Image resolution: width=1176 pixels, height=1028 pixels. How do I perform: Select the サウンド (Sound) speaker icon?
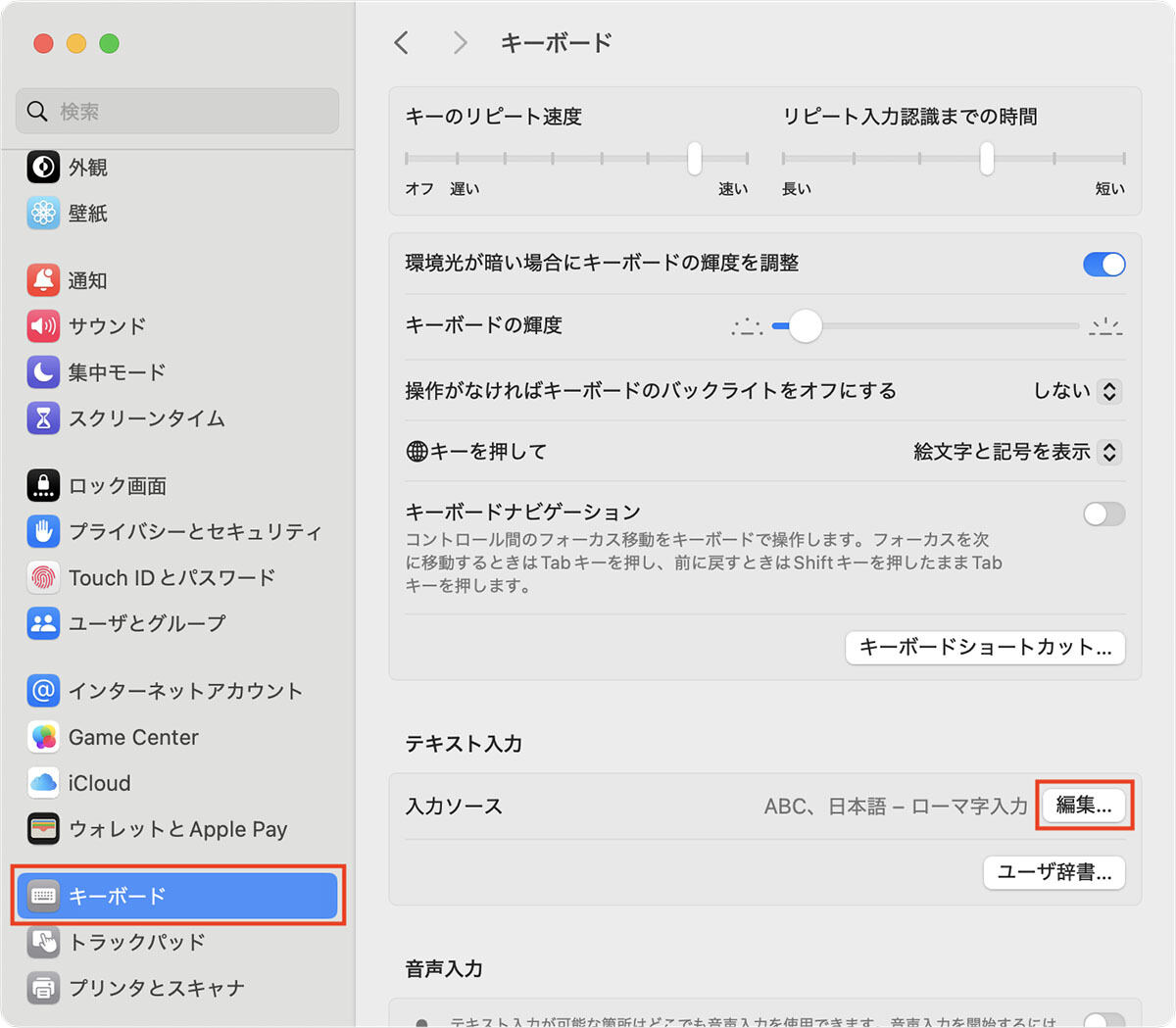point(42,325)
